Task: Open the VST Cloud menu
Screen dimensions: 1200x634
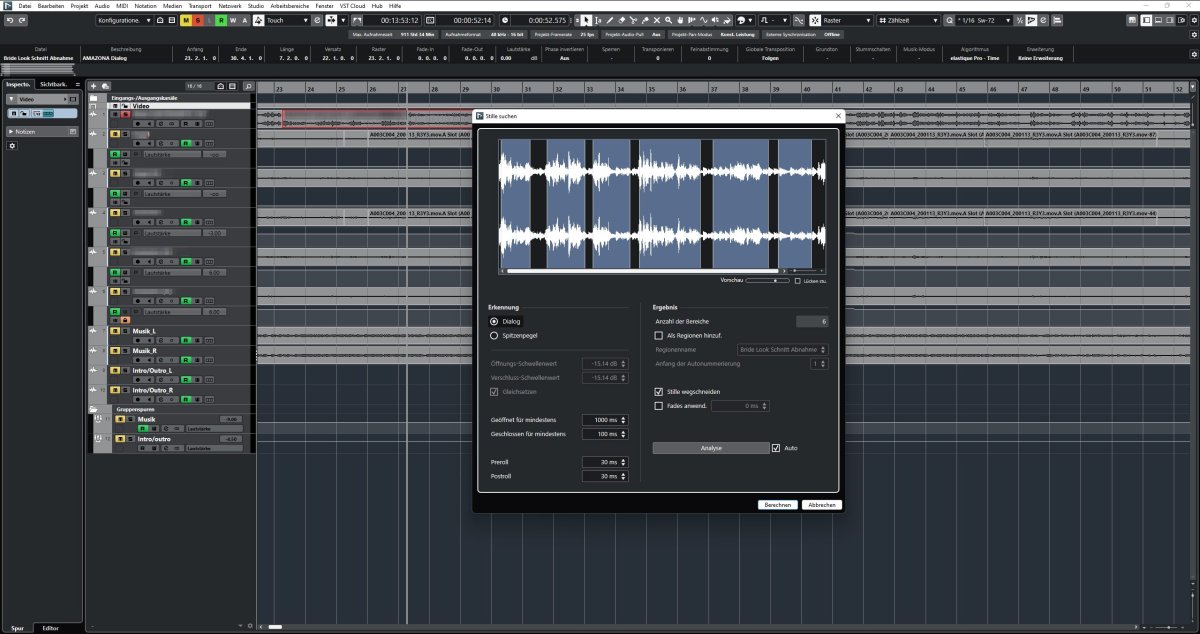Action: tap(352, 5)
